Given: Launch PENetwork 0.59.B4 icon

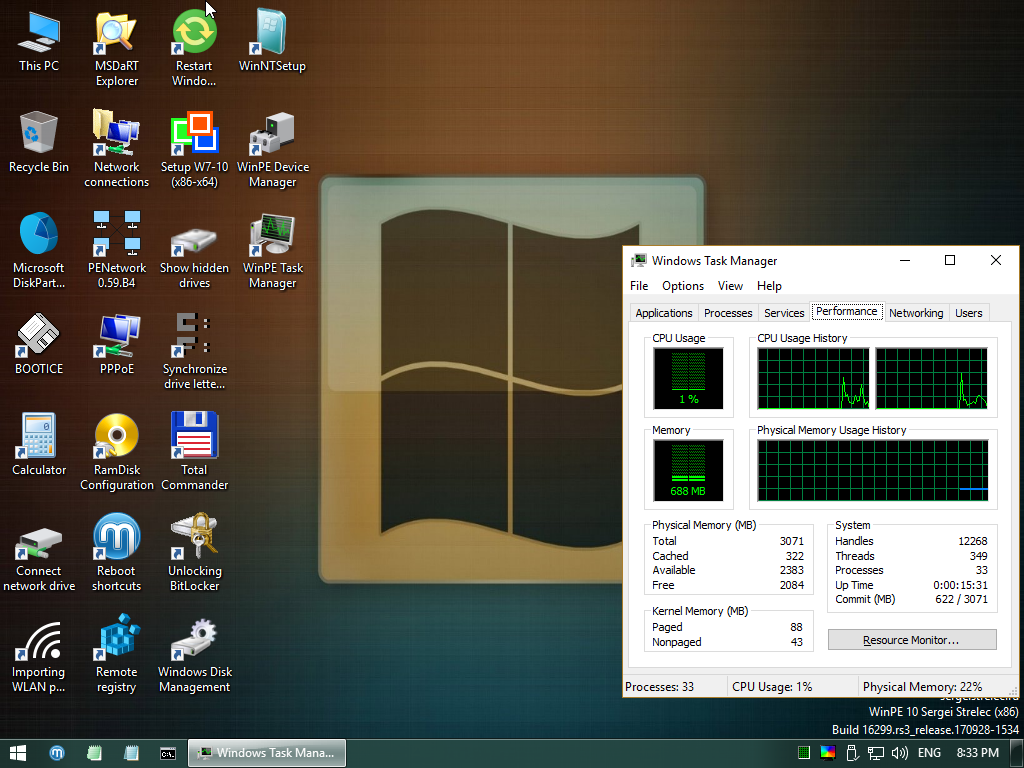Looking at the screenshot, I should coord(116,250).
